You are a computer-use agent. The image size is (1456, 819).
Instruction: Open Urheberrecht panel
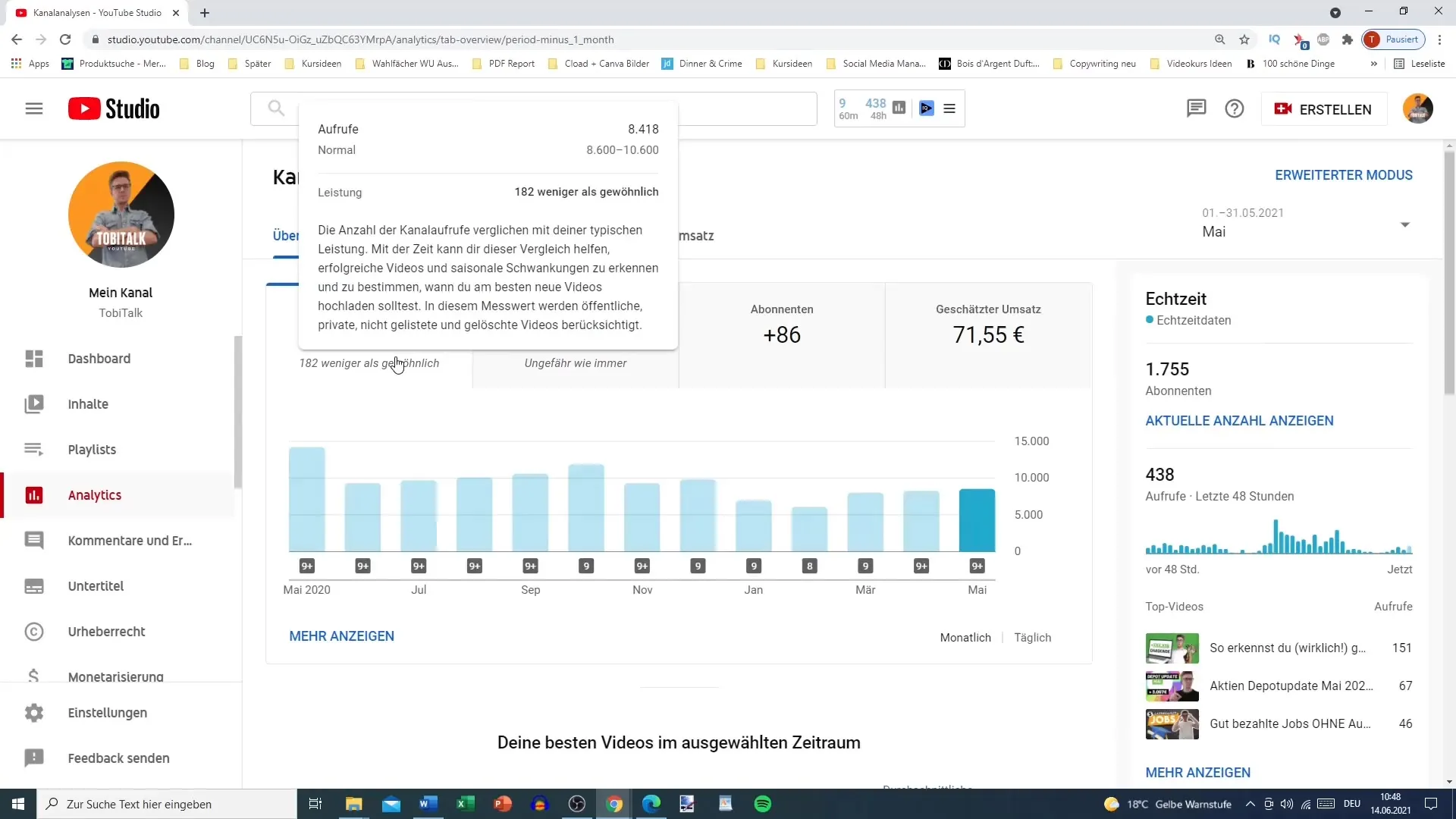107,631
